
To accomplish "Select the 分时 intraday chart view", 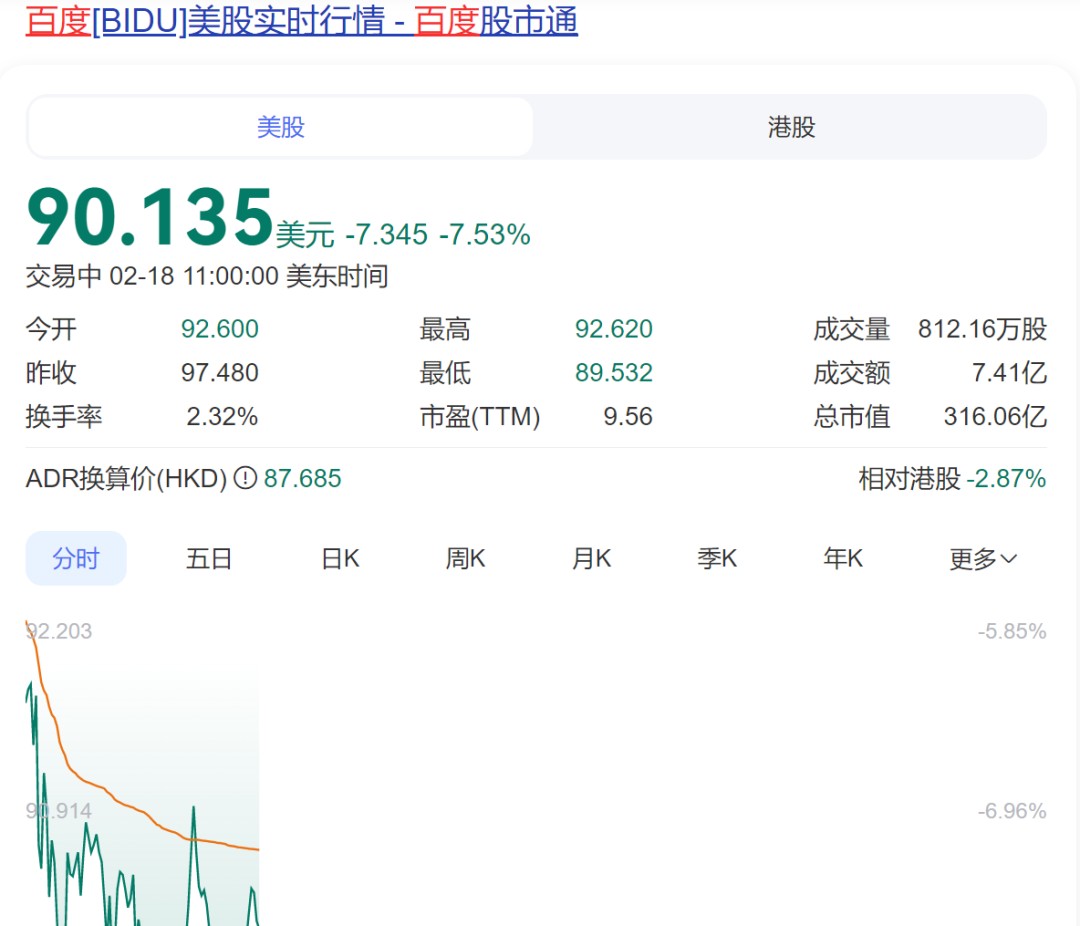I will pos(76,558).
